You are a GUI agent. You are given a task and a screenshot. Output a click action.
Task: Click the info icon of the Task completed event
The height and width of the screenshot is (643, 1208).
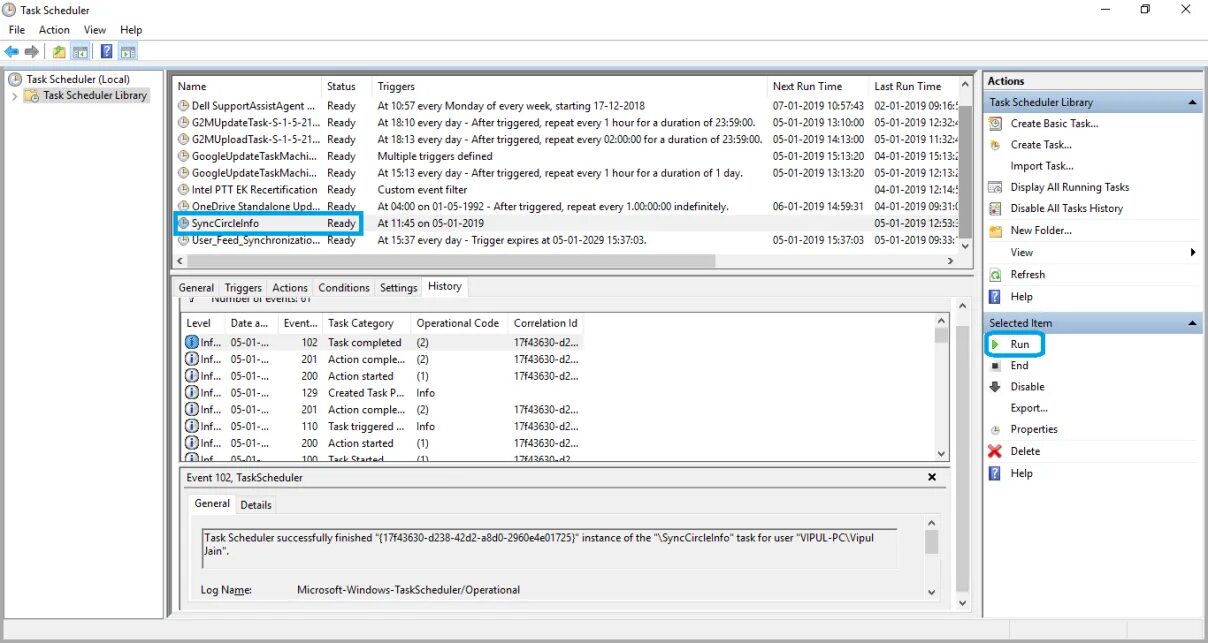coord(192,342)
